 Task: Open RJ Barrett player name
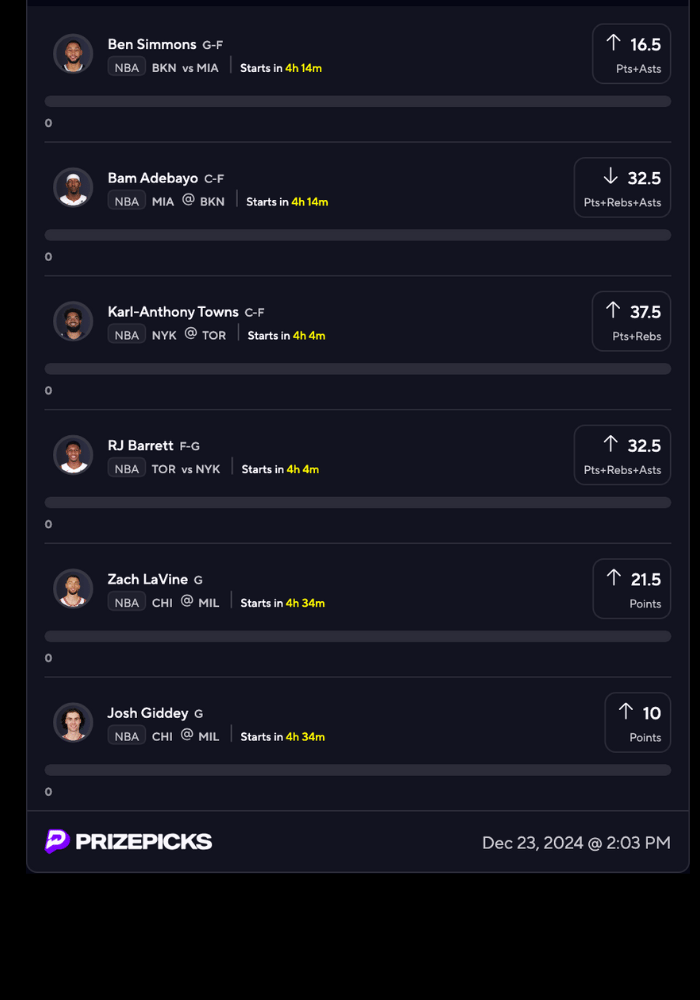tap(141, 445)
